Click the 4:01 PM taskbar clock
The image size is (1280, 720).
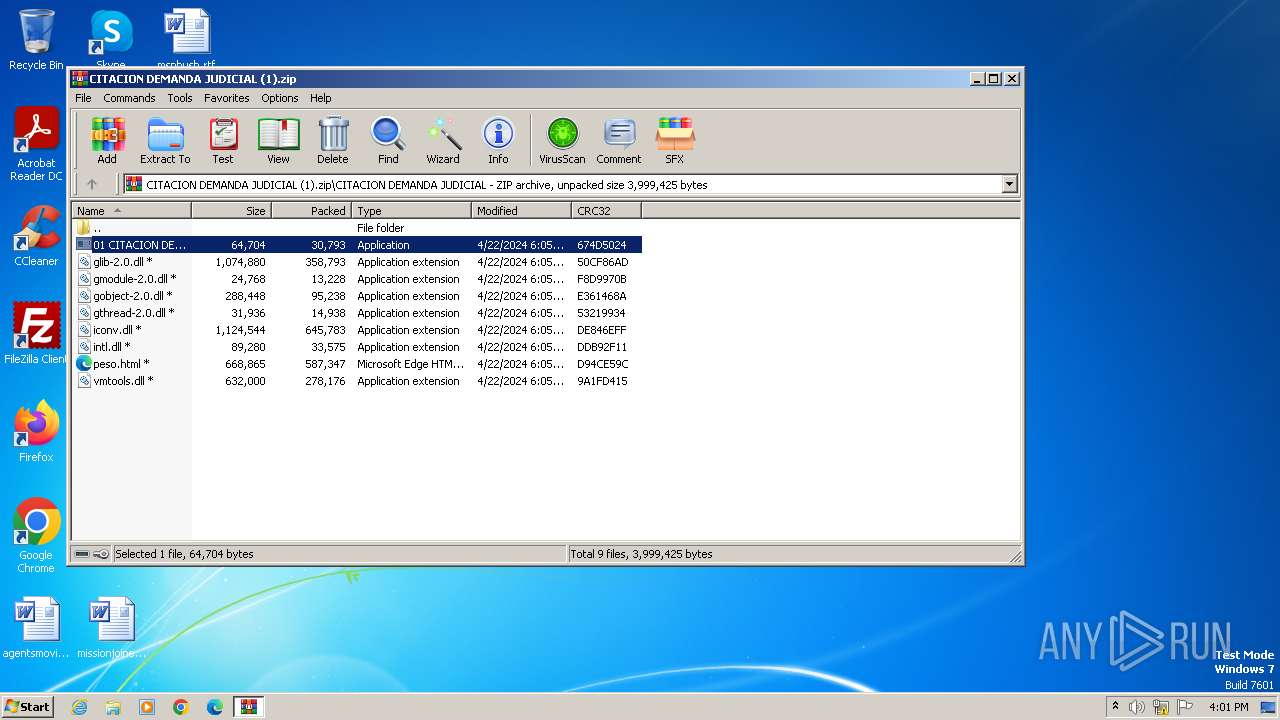coord(1228,707)
